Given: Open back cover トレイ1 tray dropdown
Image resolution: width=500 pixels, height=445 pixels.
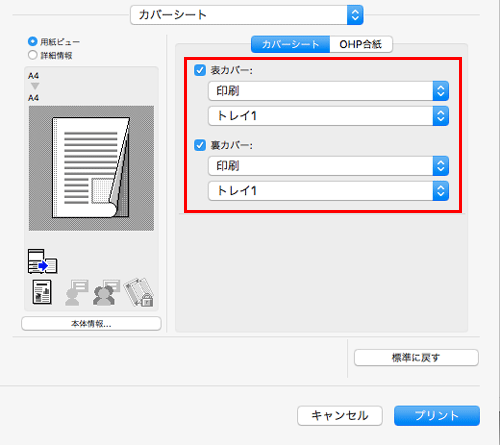Looking at the screenshot, I should 328,191.
